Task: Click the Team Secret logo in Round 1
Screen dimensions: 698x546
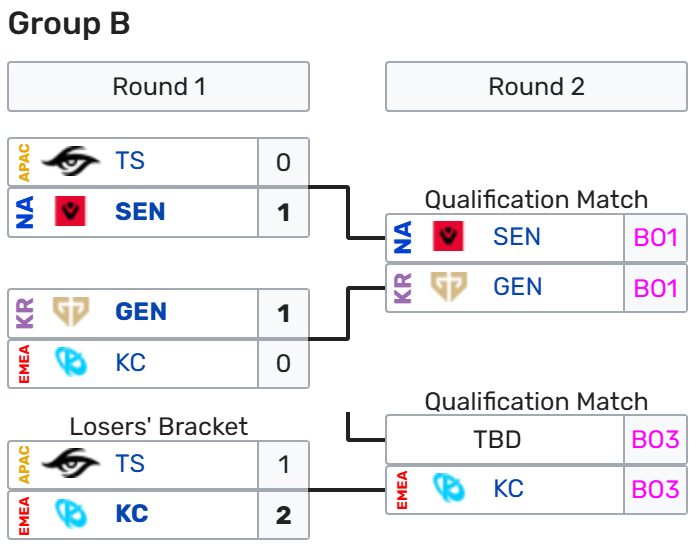Action: click(70, 161)
